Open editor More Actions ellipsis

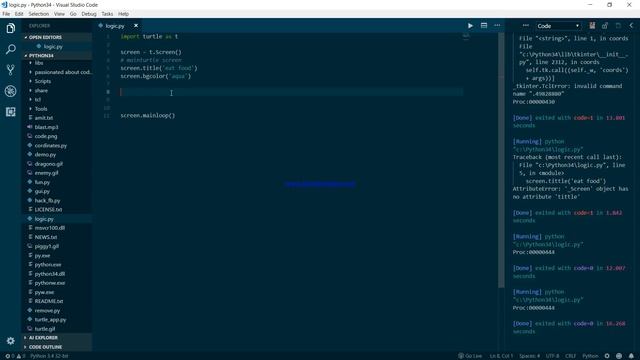coord(497,25)
